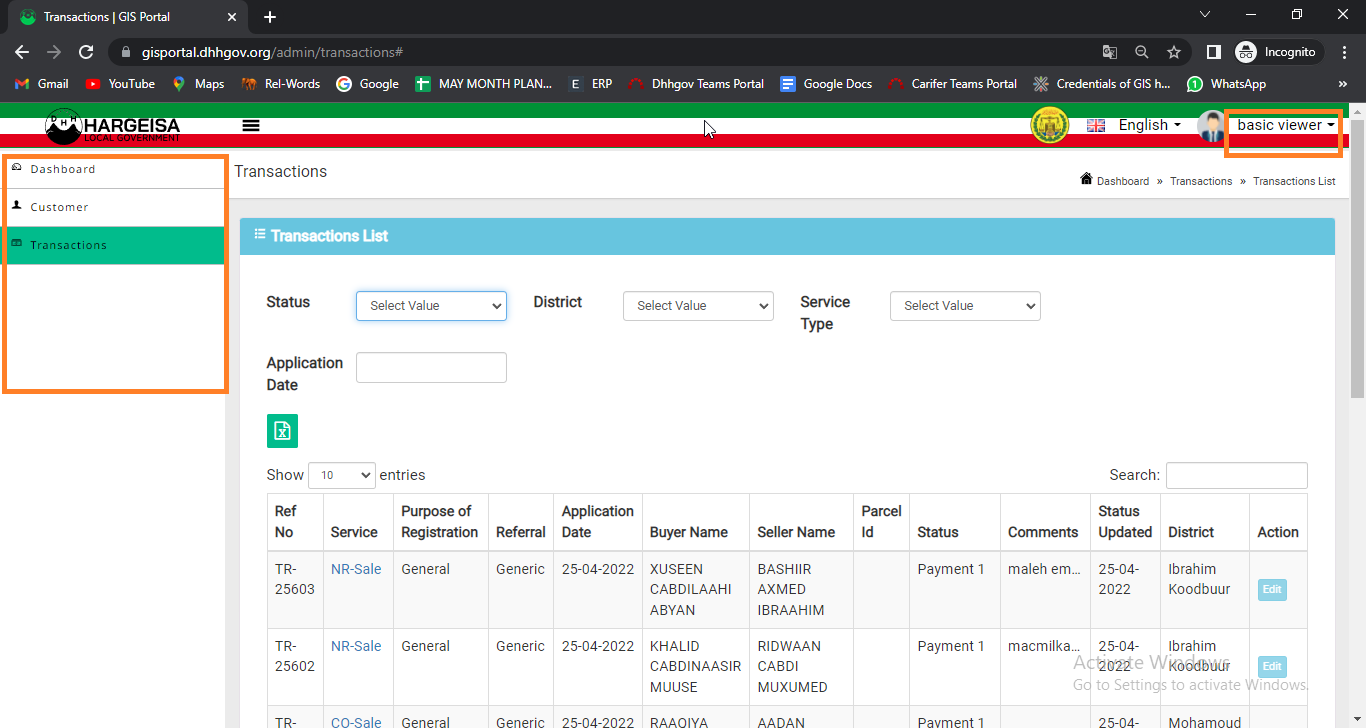This screenshot has height=728, width=1366.
Task: Click the home icon in breadcrumb
Action: click(x=1086, y=179)
